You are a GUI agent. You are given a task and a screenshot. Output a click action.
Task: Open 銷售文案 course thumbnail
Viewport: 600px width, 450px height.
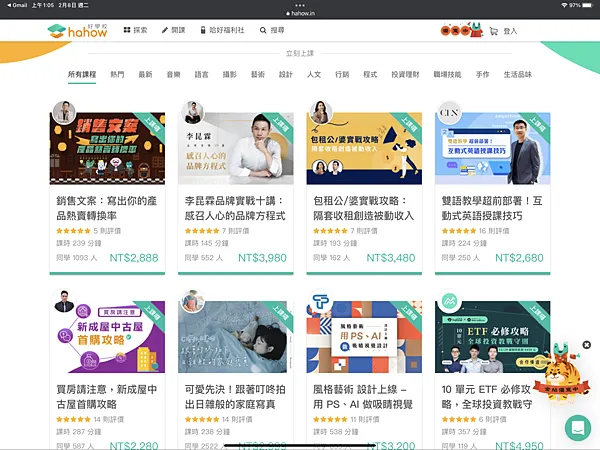107,148
